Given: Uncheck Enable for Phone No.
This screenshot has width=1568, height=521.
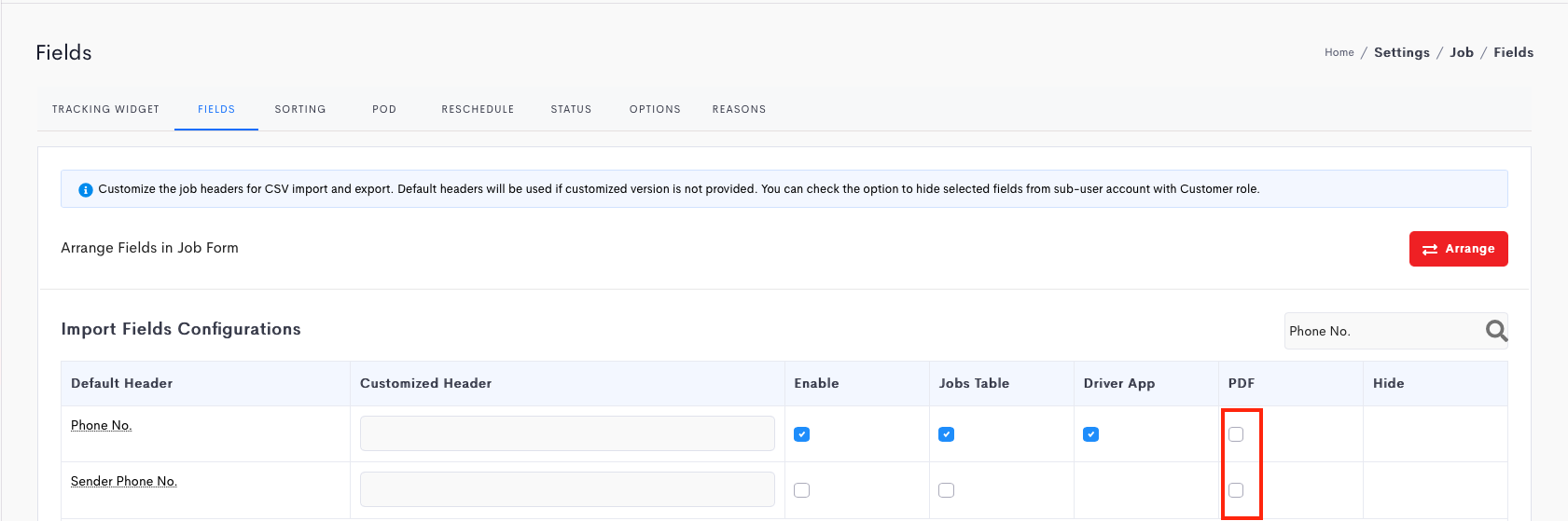Looking at the screenshot, I should tap(802, 434).
